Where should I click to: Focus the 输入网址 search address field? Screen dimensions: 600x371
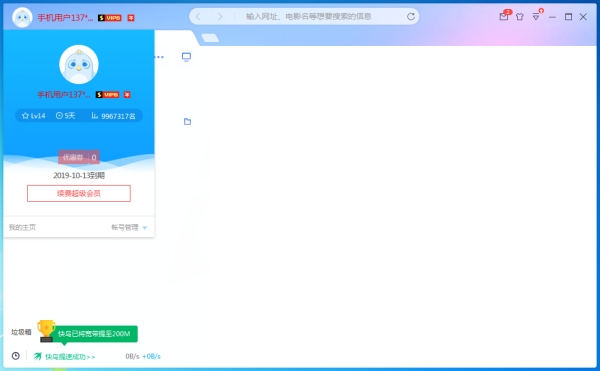308,16
